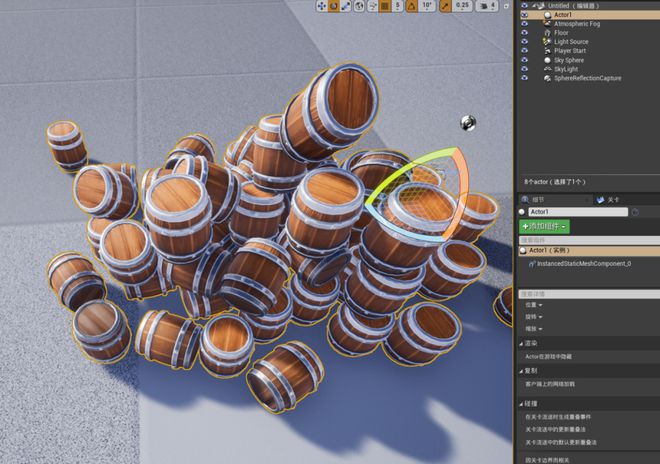The height and width of the screenshot is (464, 660).
Task: Click the lock icon beside Actor1 name
Action: pos(635,212)
